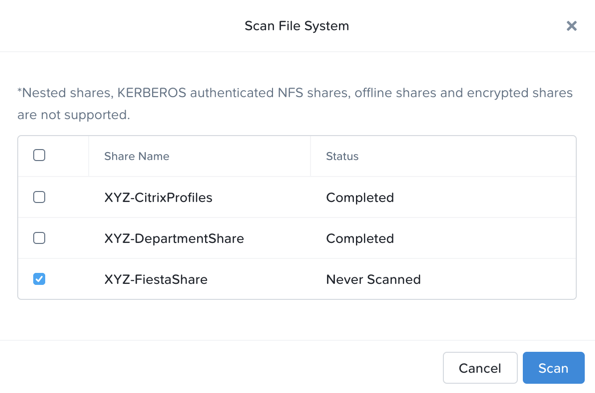Screen dimensions: 595x393
Task: Select the XYZ-FiestaShare share name
Action: 156,280
